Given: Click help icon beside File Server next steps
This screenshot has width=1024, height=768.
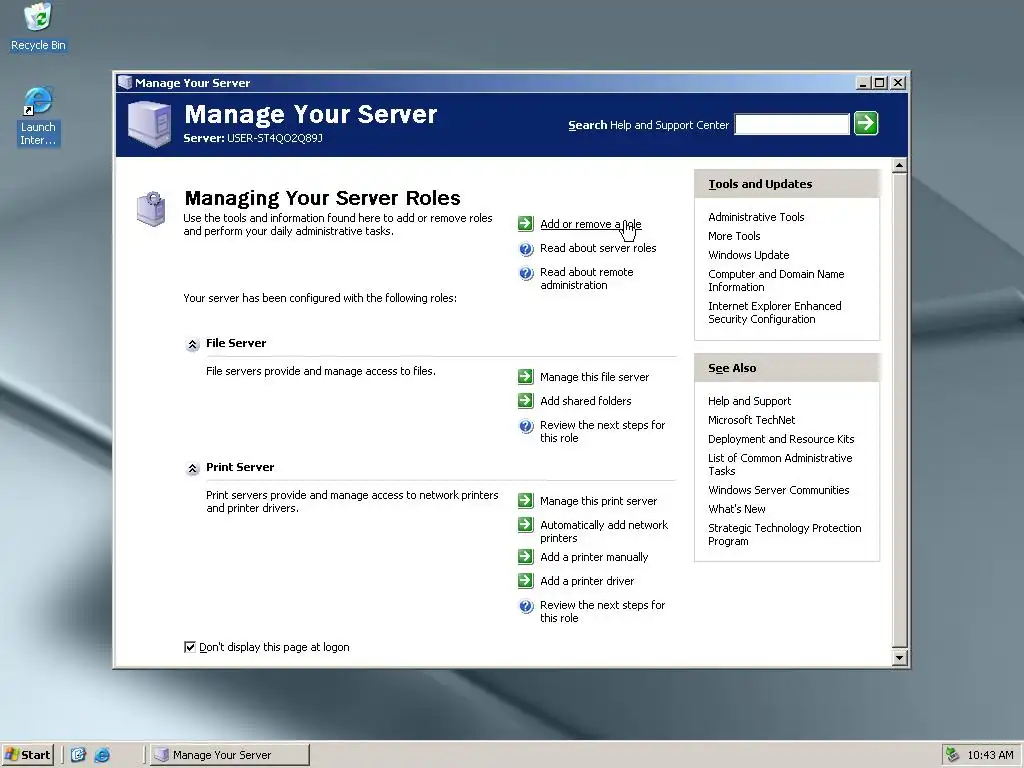Looking at the screenshot, I should tap(526, 426).
